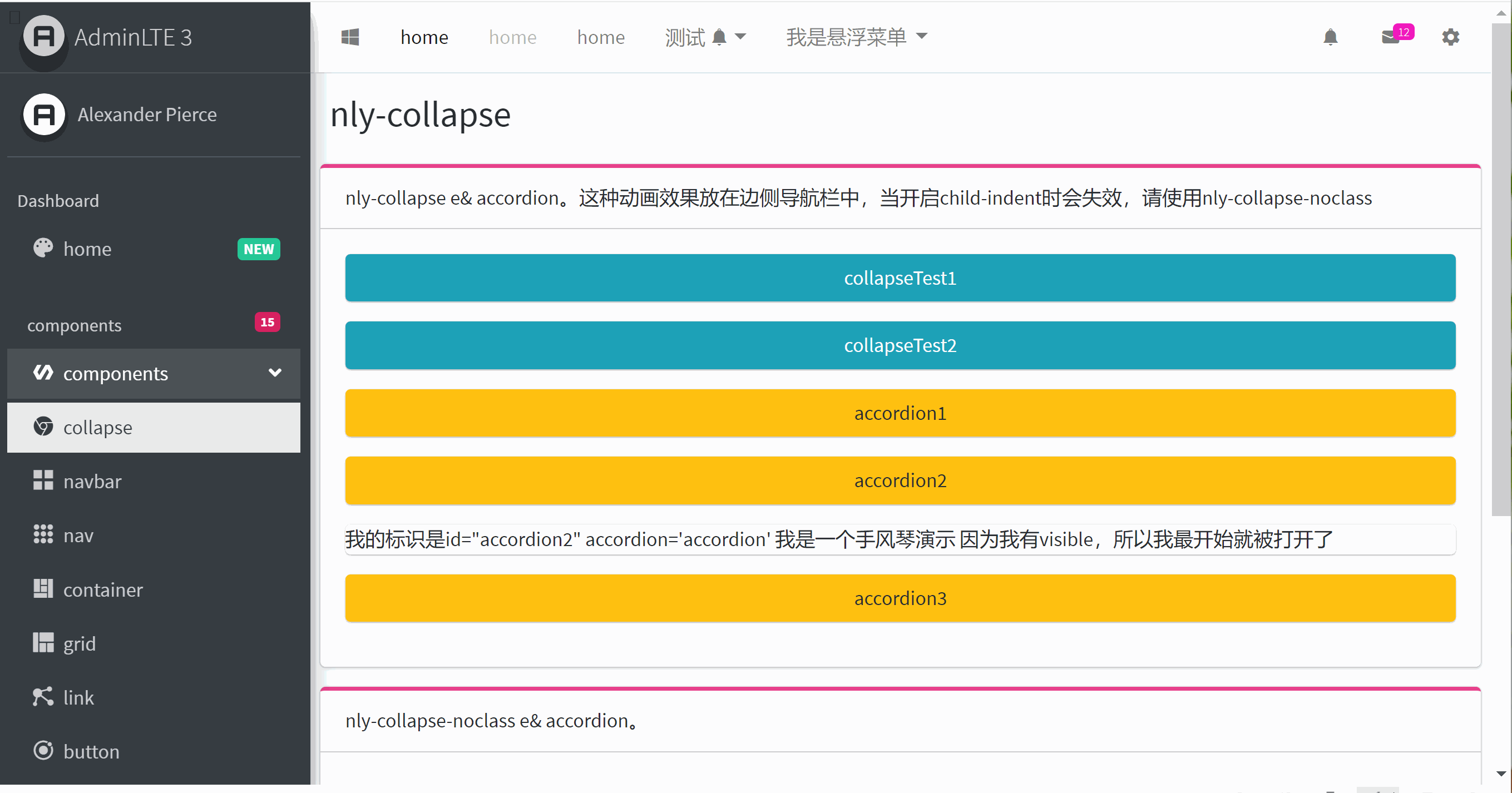This screenshot has height=793, width=1512.
Task: Open messages envelope with 12 badge
Action: pos(1391,37)
